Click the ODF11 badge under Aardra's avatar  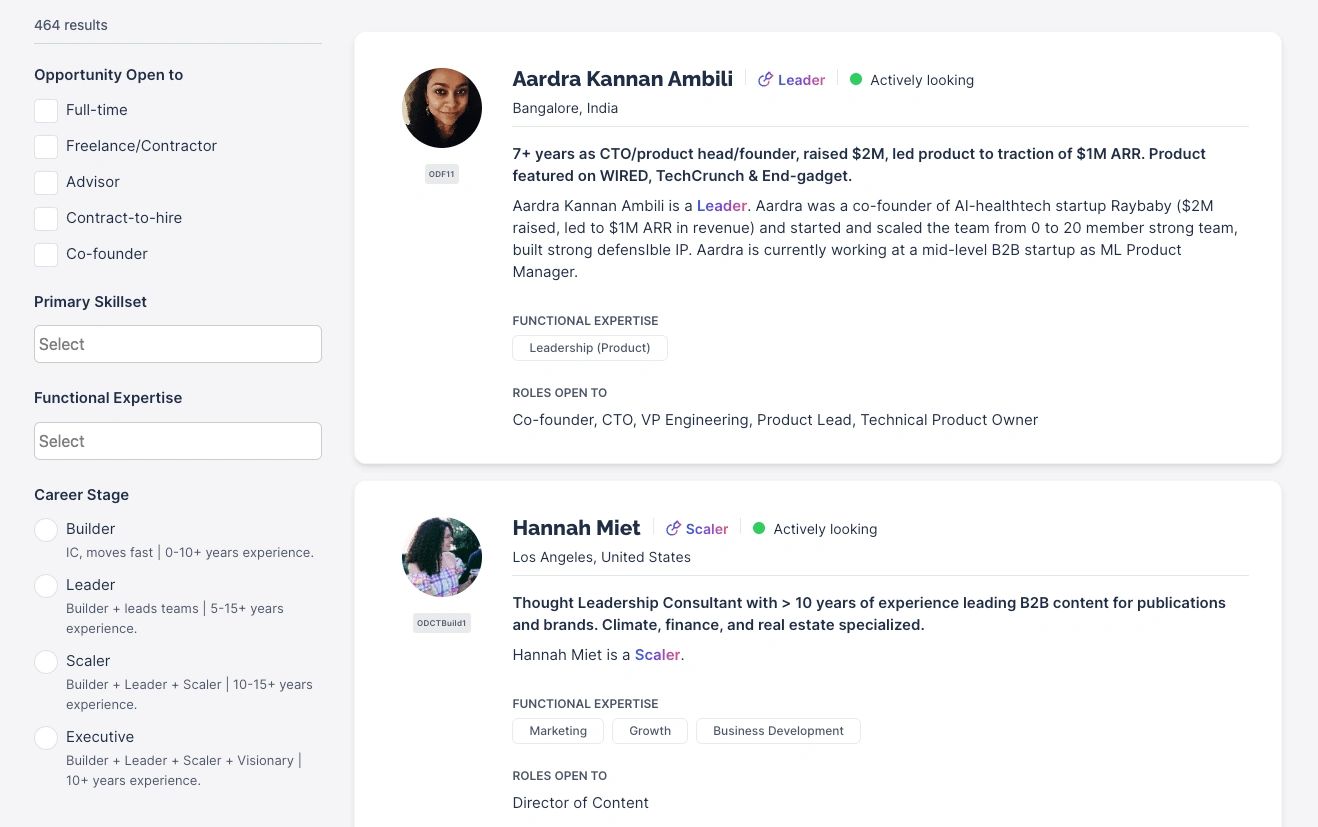coord(442,174)
